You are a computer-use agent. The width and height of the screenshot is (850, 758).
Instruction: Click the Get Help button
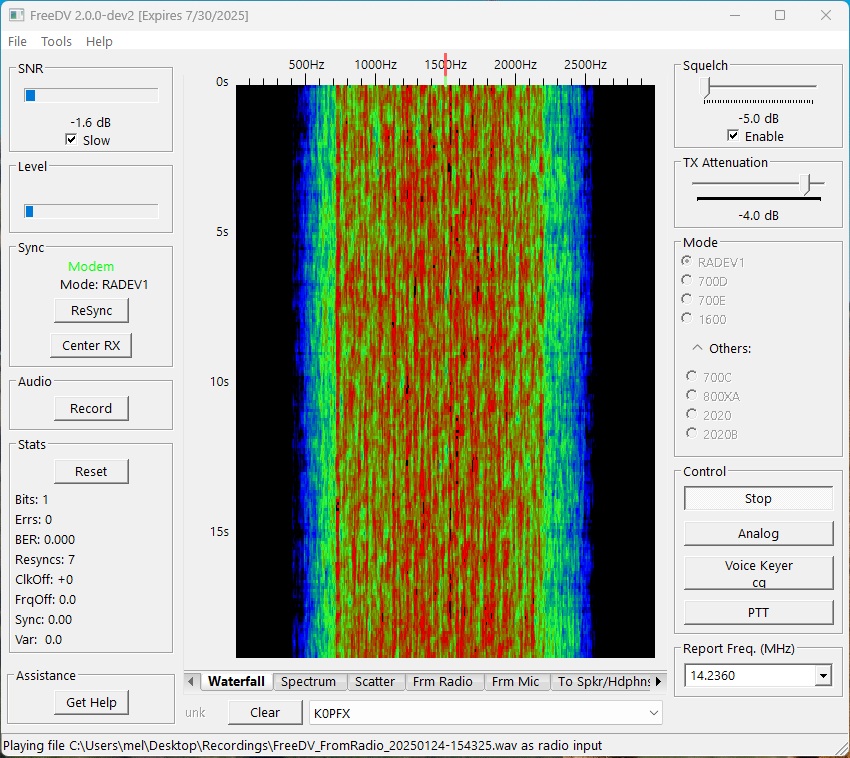coord(91,703)
